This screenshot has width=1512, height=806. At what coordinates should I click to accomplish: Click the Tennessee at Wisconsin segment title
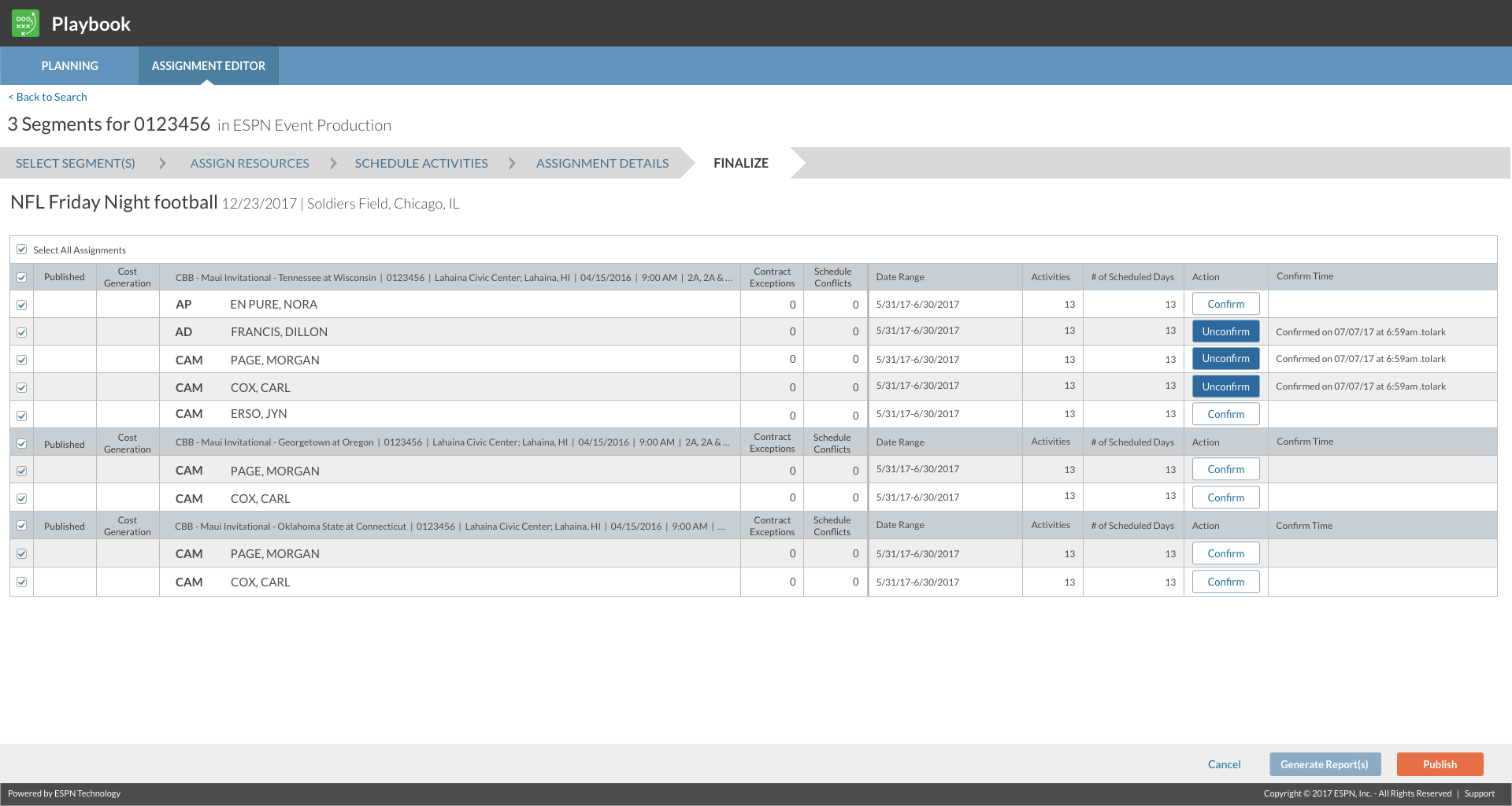coord(454,277)
